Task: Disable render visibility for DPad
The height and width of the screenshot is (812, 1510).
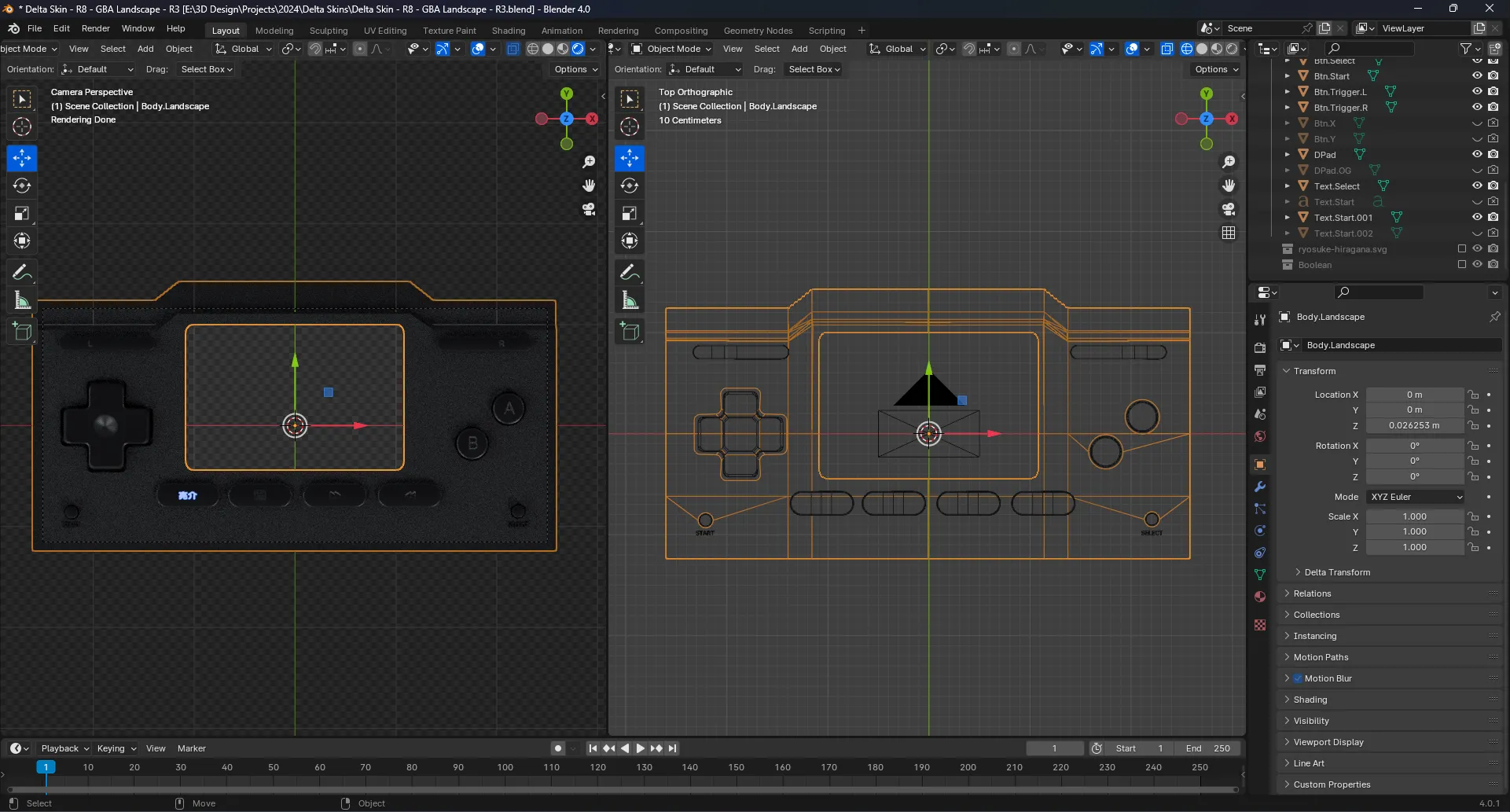Action: pos(1493,154)
